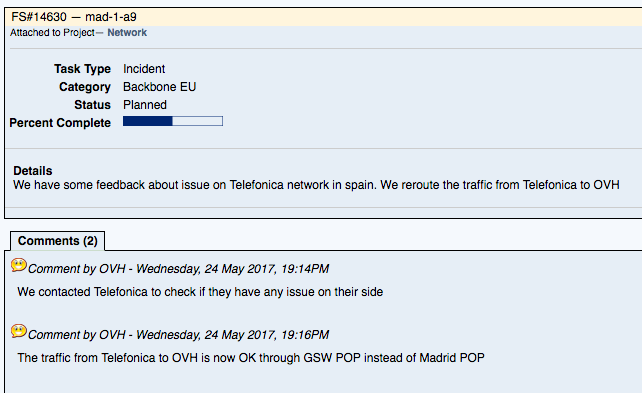Click the Percent Complete label
642x393 pixels.
tap(60, 123)
